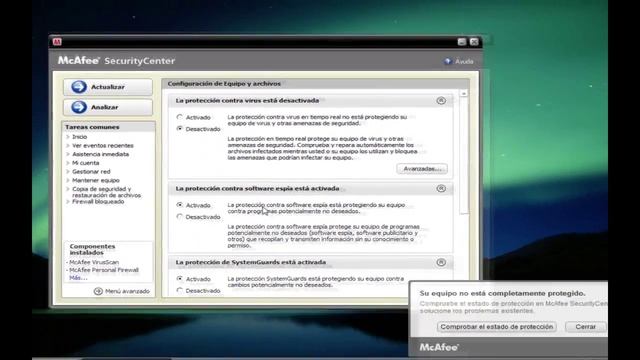Go to Inicio in common tasks

pos(80,137)
